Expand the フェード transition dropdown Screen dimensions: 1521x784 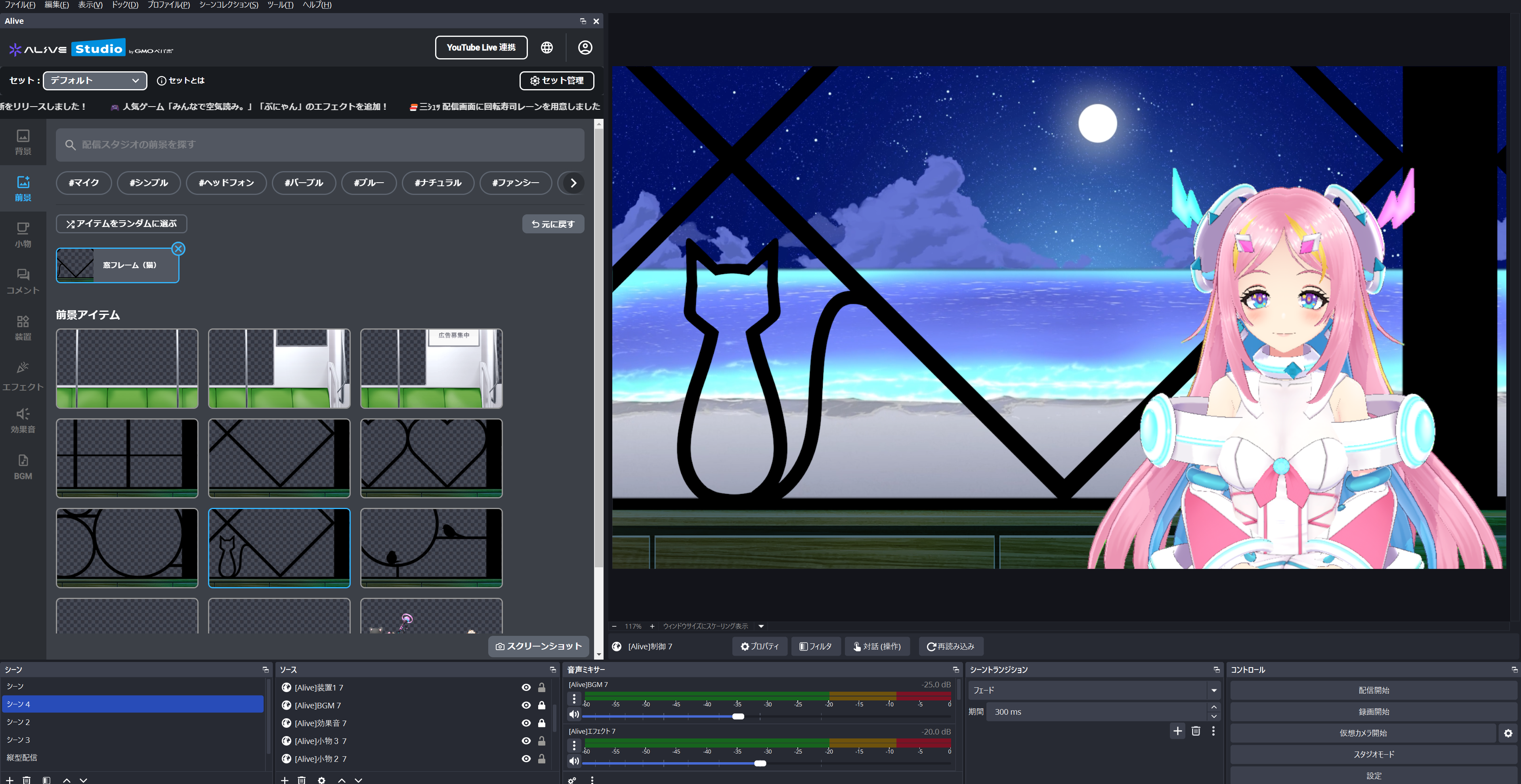(1213, 690)
